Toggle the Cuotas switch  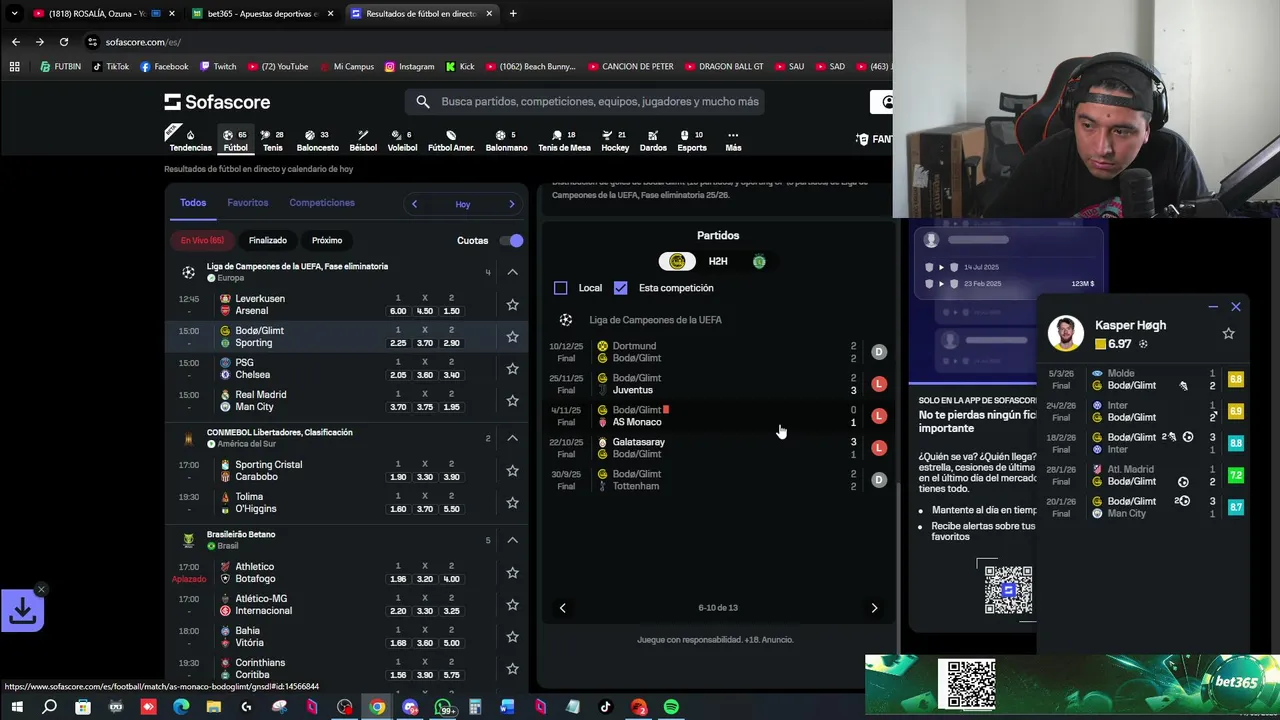pos(511,240)
